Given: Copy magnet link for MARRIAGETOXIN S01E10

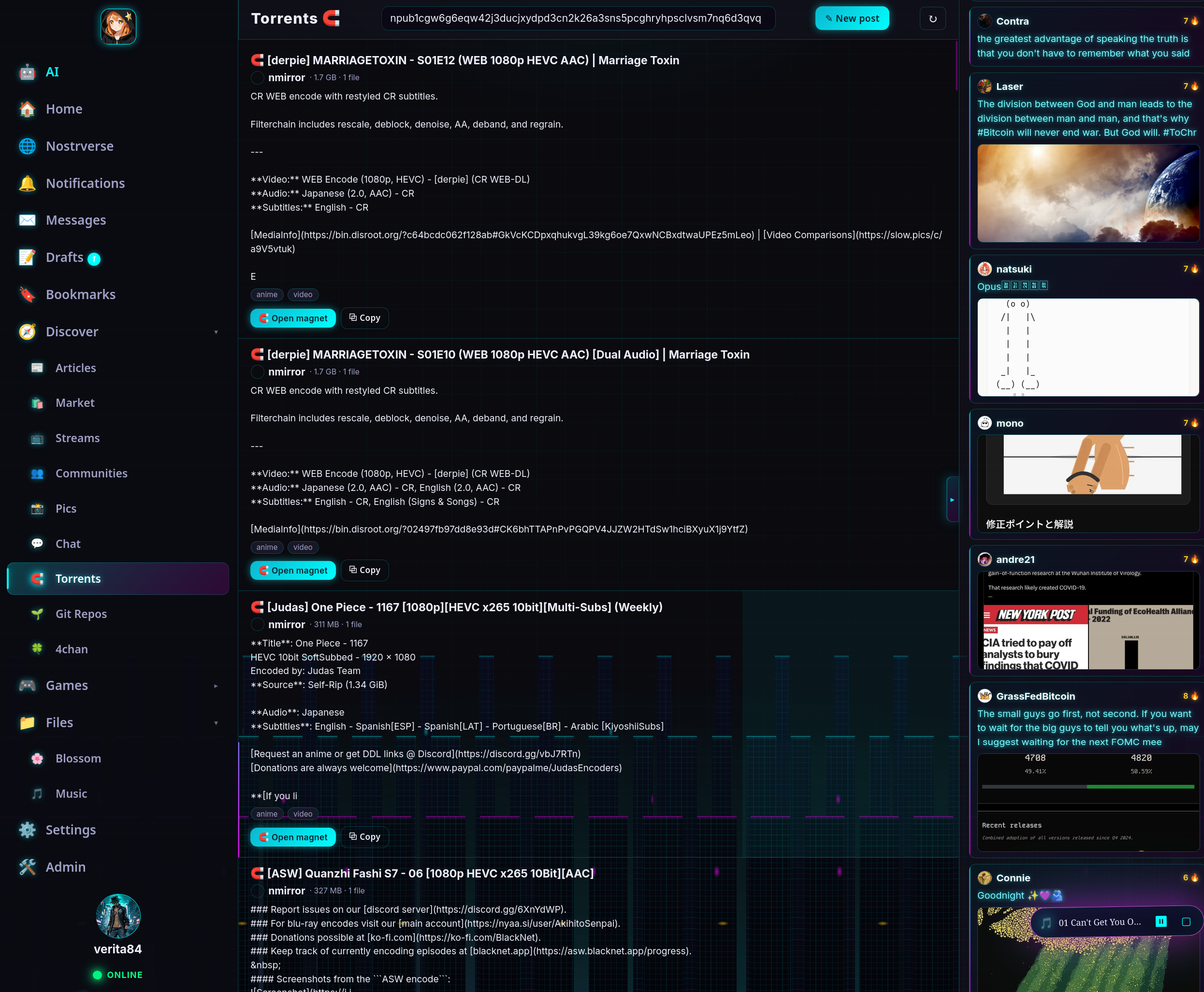Looking at the screenshot, I should [x=365, y=570].
